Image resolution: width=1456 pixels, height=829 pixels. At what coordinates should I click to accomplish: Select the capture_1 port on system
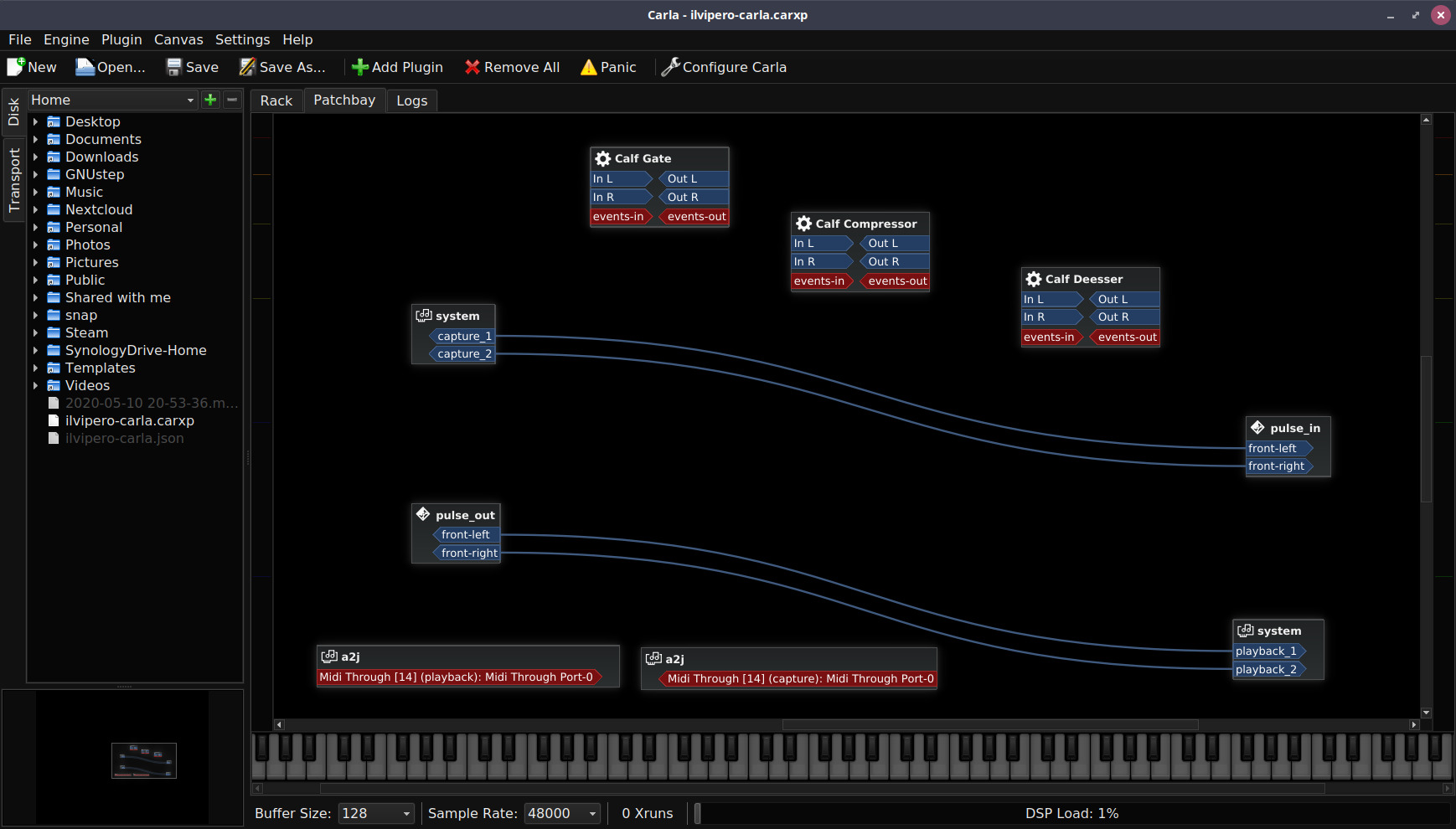click(463, 336)
